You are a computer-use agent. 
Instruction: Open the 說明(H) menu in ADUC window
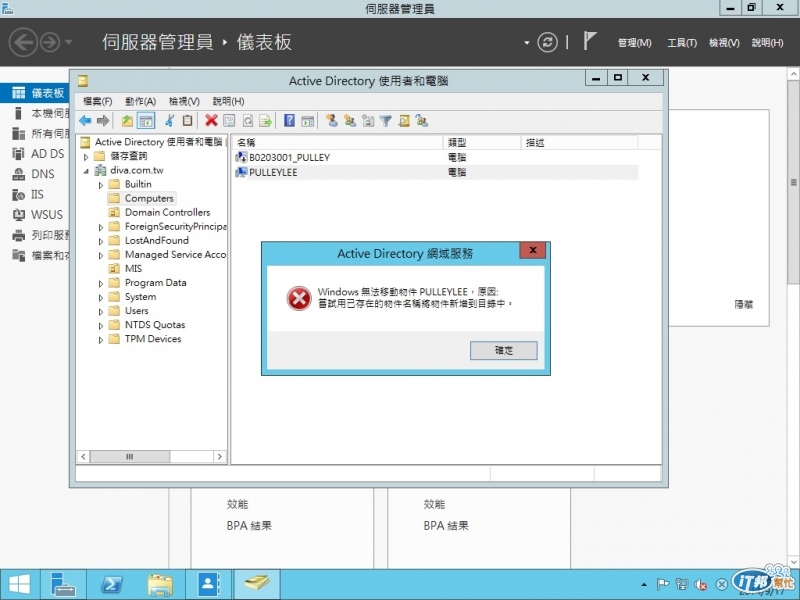click(228, 101)
